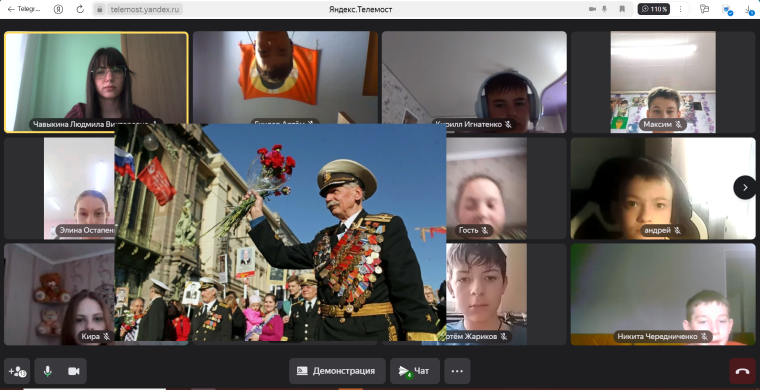Select Чавыкина Людмила video tile

[96, 82]
